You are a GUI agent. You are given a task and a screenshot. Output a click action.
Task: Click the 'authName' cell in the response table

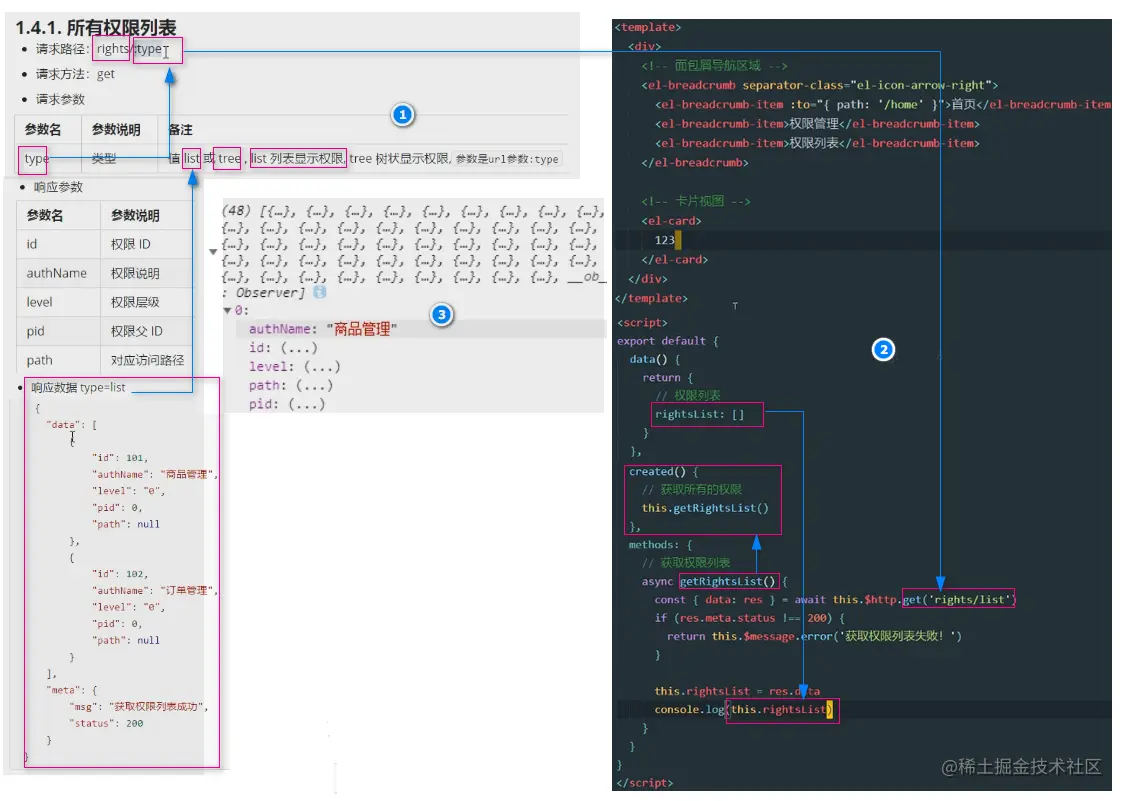click(x=57, y=273)
